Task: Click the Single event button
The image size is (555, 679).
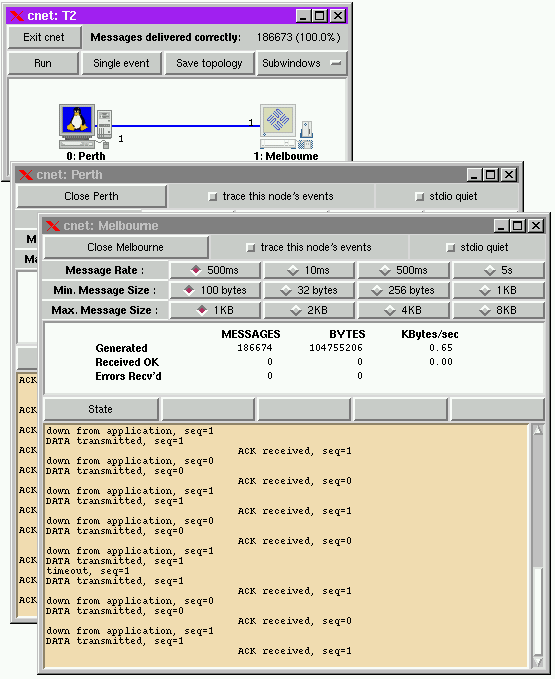Action: click(x=121, y=63)
